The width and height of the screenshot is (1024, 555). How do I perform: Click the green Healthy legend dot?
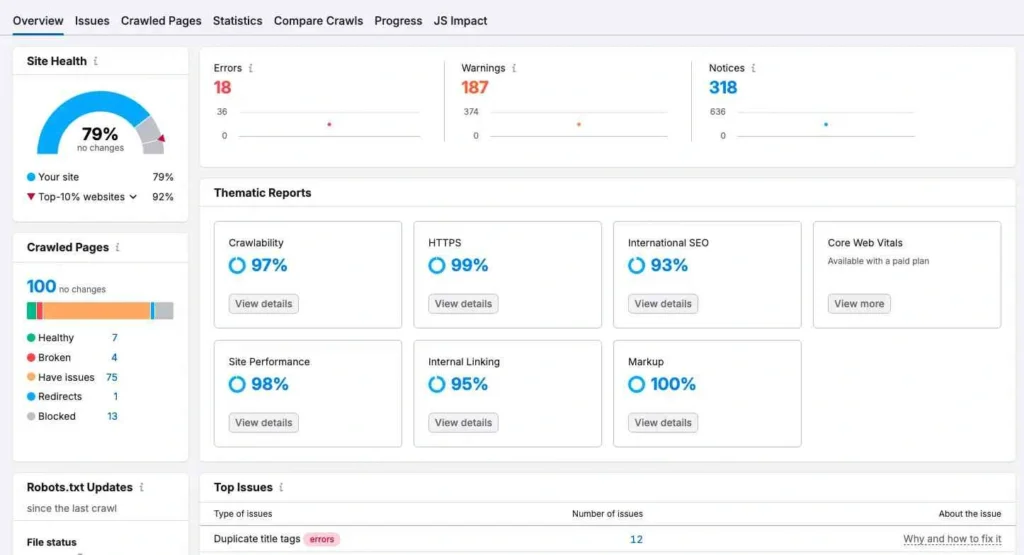pyautogui.click(x=31, y=338)
